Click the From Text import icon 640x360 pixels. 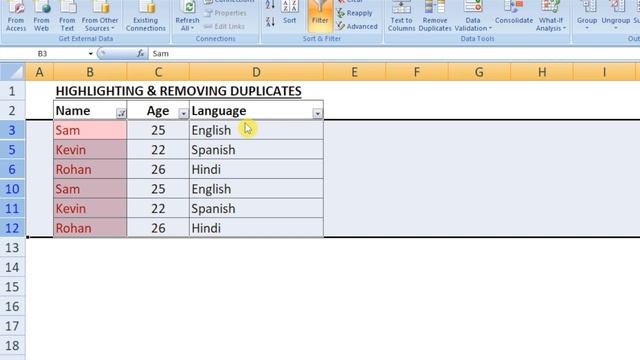[x=67, y=16]
